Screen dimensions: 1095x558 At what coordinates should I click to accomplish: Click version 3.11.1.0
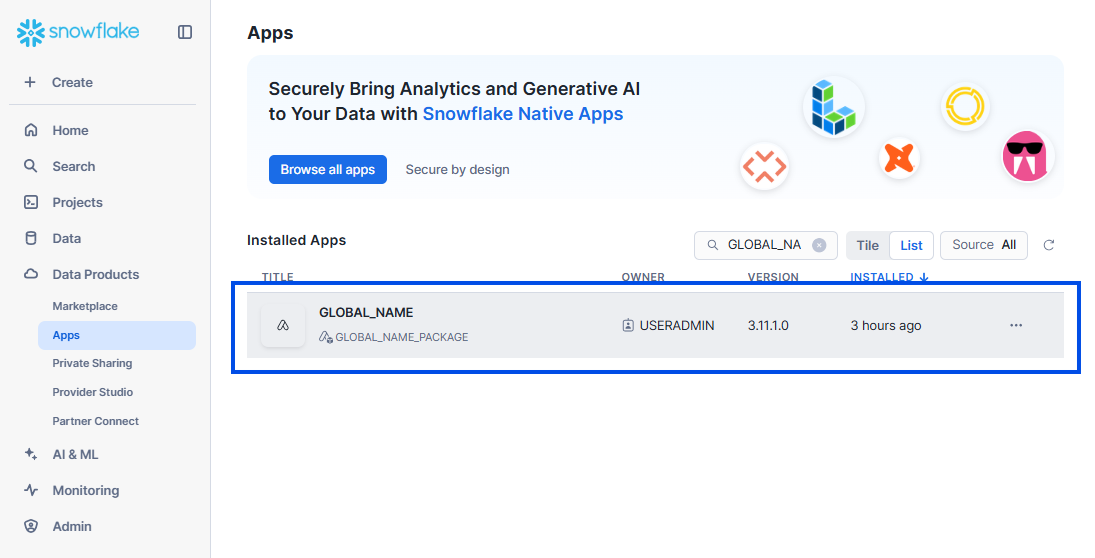click(x=768, y=325)
